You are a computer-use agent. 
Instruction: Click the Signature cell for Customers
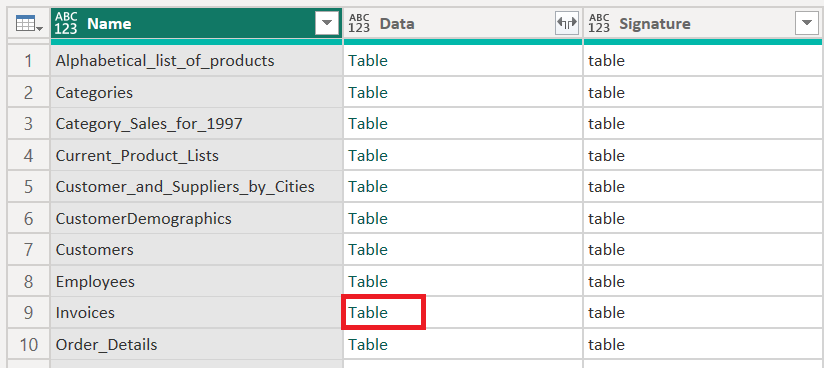coord(703,250)
